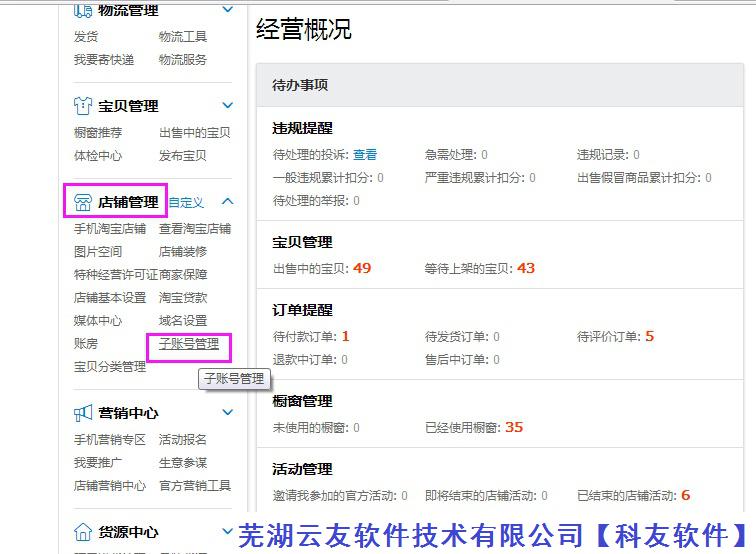Viewport: 756px width, 554px height.
Task: Open 官方营销工具 link
Action: point(195,486)
